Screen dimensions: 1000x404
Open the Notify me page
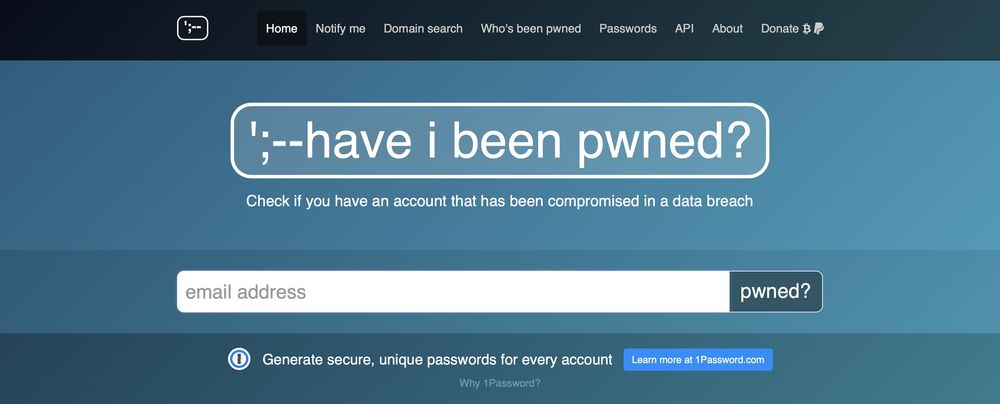click(340, 29)
